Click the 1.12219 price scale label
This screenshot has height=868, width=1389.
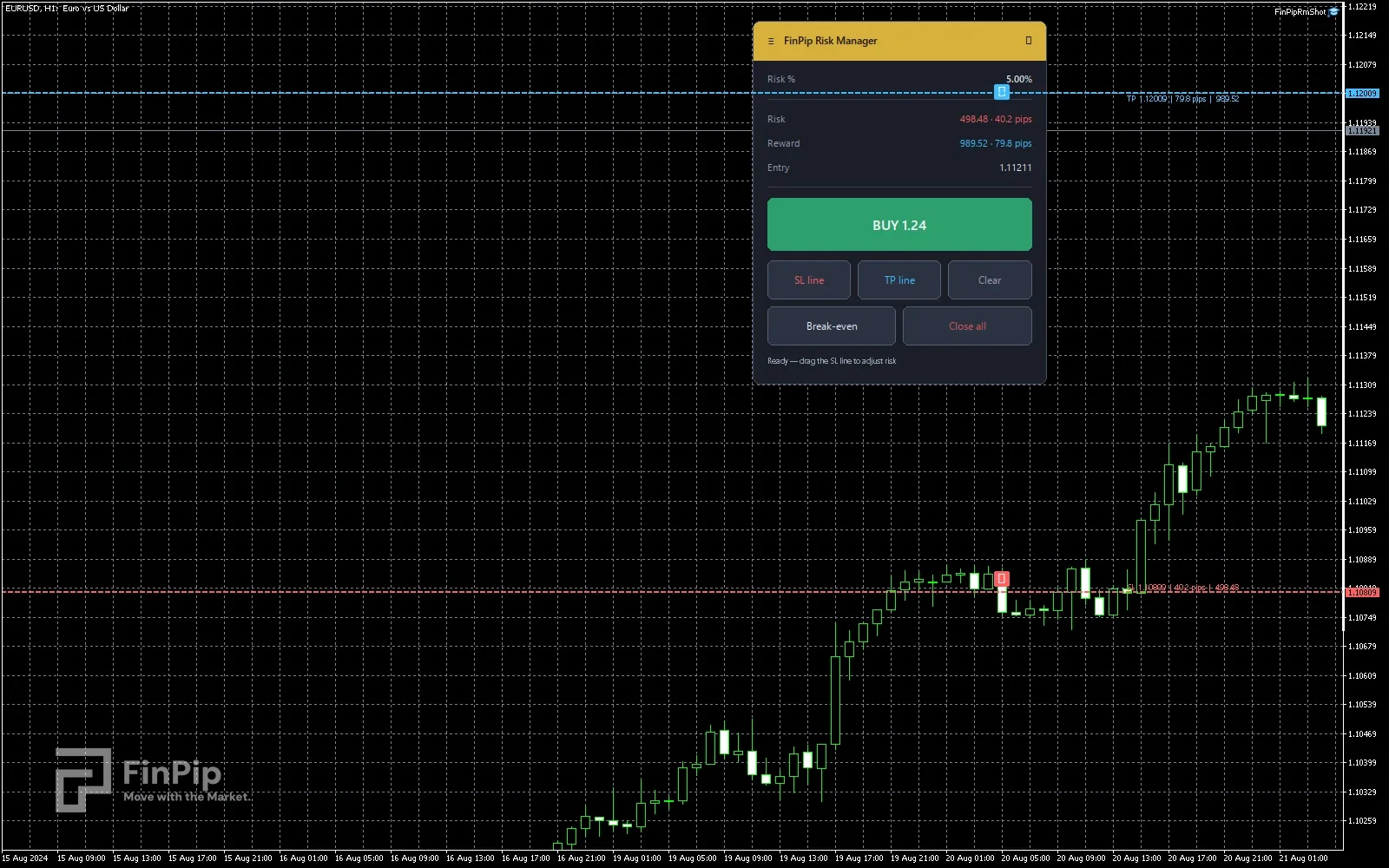click(x=1362, y=6)
